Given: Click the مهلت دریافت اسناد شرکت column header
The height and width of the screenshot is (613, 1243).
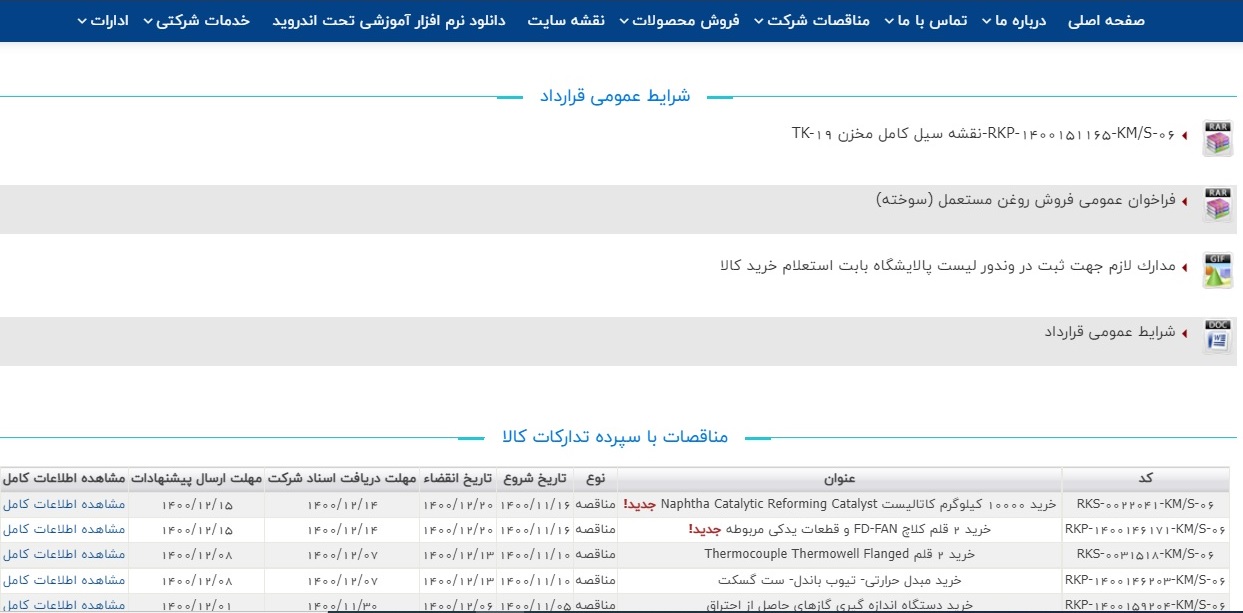Looking at the screenshot, I should point(342,479).
